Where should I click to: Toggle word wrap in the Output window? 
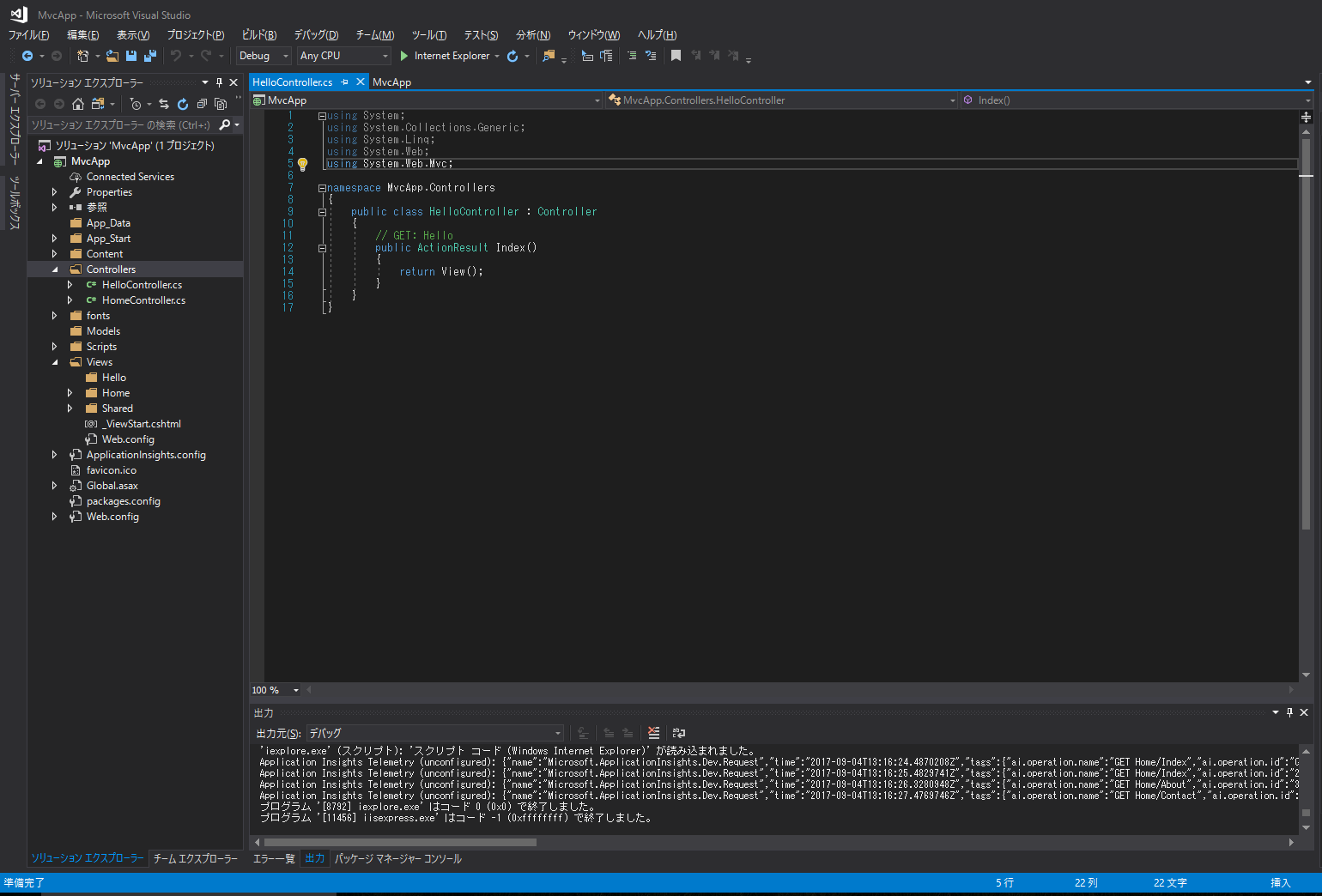(678, 734)
